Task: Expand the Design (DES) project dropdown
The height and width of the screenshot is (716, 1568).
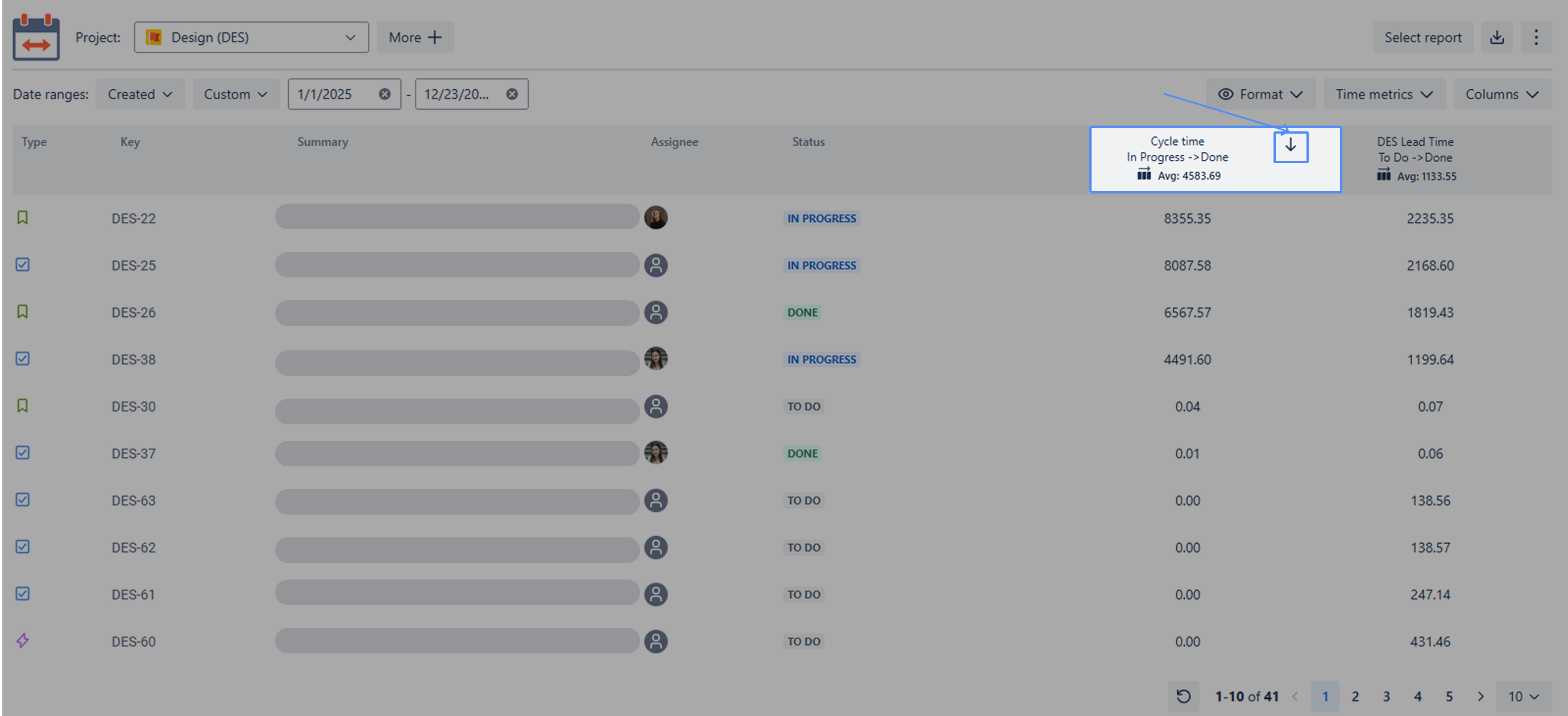Action: pyautogui.click(x=251, y=38)
